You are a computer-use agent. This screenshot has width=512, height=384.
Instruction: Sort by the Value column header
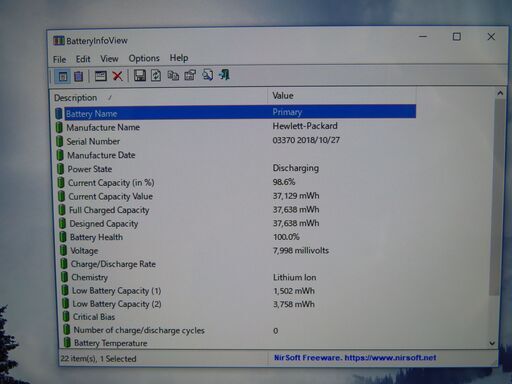tap(342, 96)
